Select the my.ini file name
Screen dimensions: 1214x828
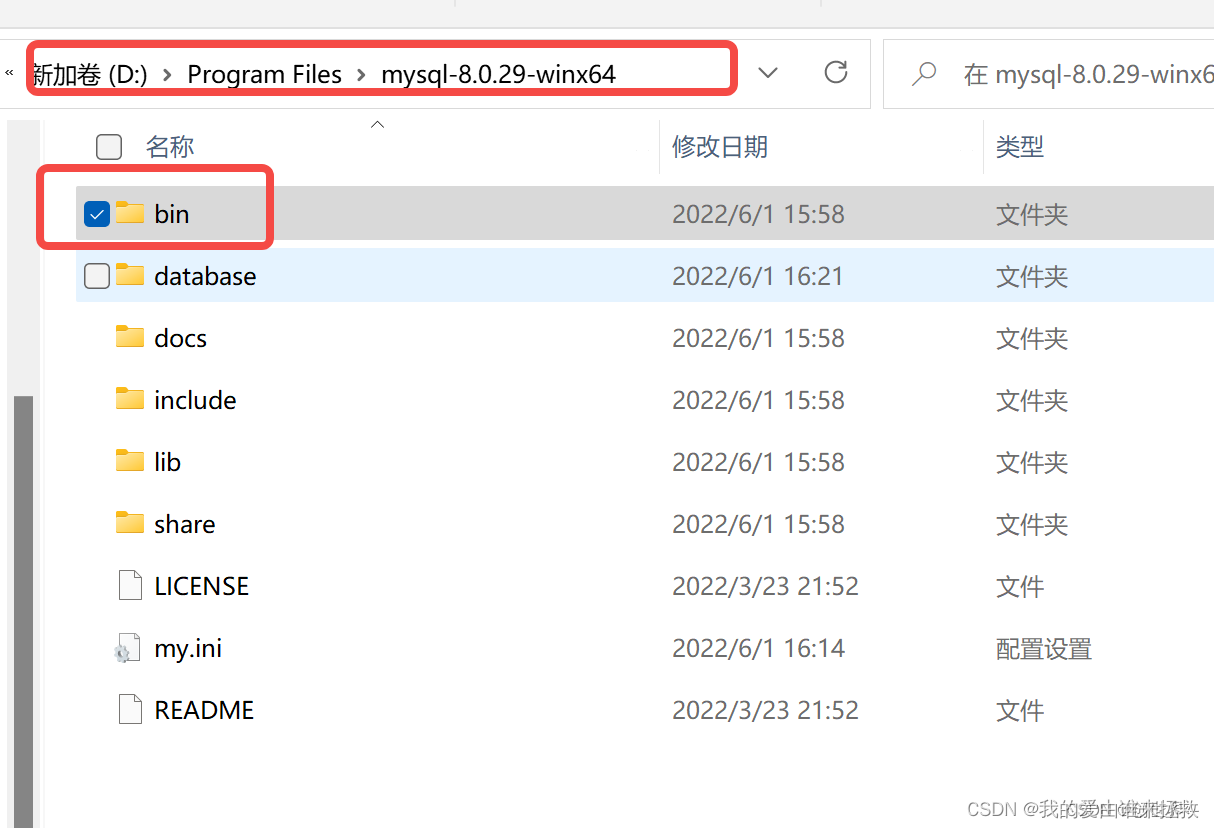(x=188, y=648)
